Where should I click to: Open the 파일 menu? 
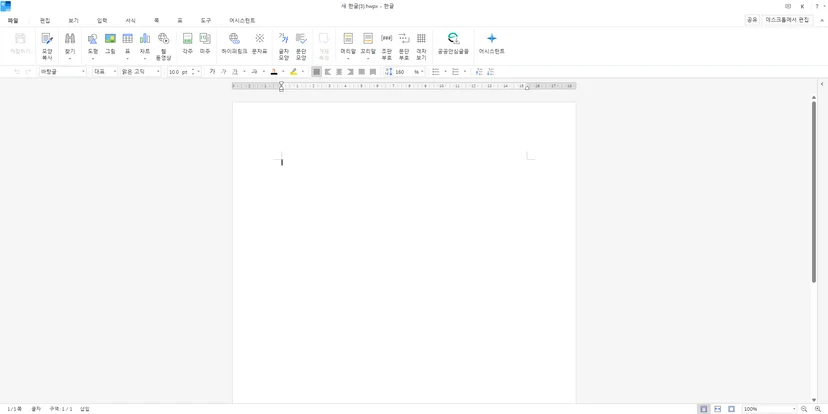pos(13,21)
